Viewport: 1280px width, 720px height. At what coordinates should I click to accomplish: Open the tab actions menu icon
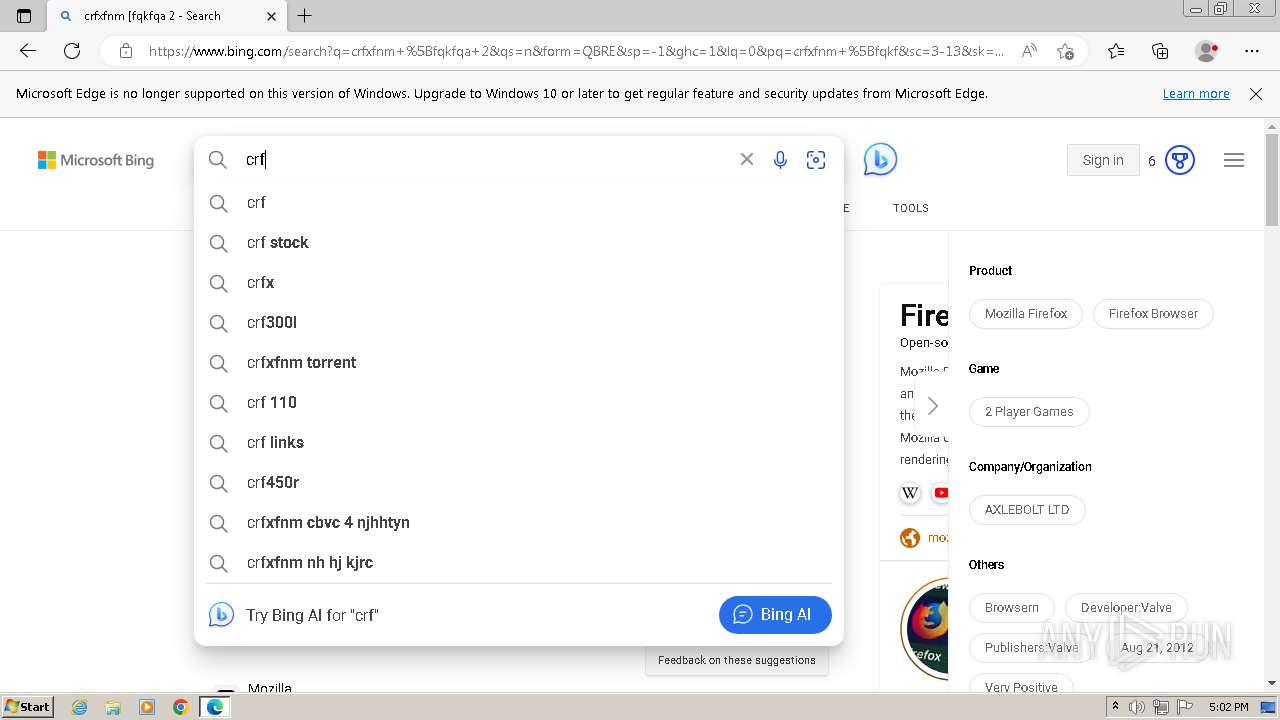pyautogui.click(x=24, y=16)
